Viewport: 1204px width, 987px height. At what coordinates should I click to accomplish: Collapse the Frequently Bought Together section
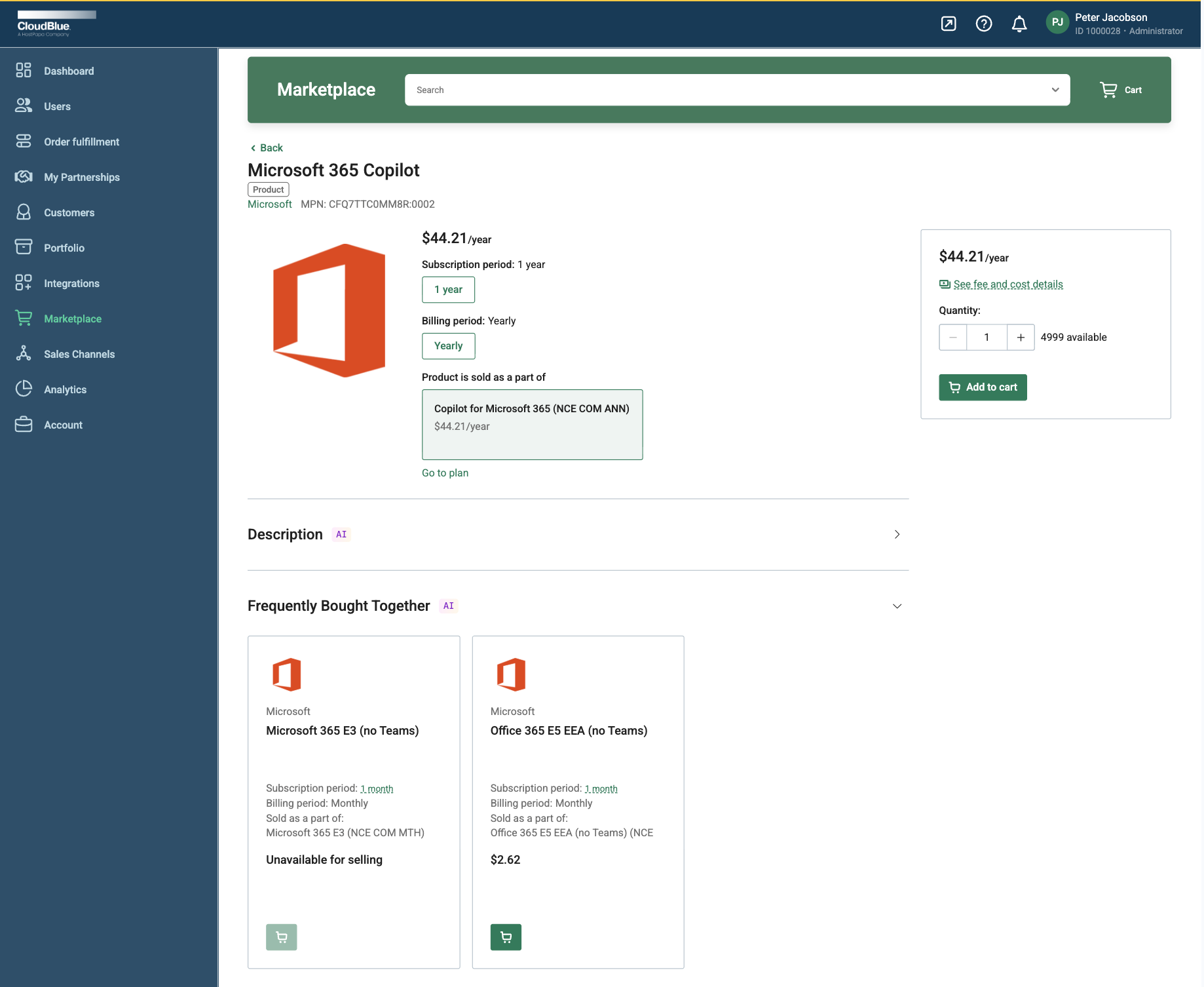point(897,606)
